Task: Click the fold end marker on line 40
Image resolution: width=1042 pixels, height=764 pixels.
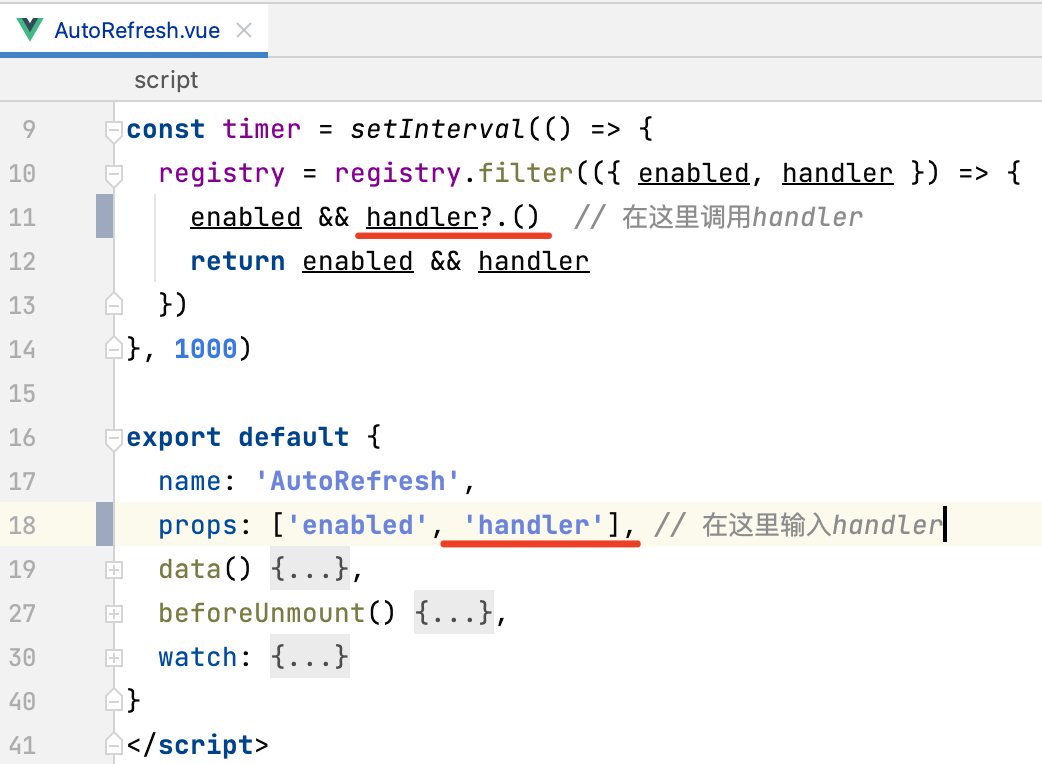Action: coord(114,701)
